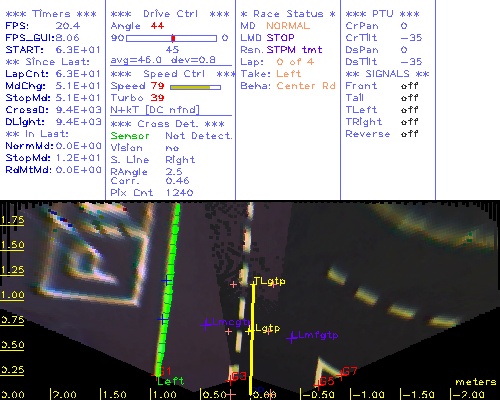Select the Lmcgtp purple cross marker
The width and height of the screenshot is (500, 400).
point(206,323)
